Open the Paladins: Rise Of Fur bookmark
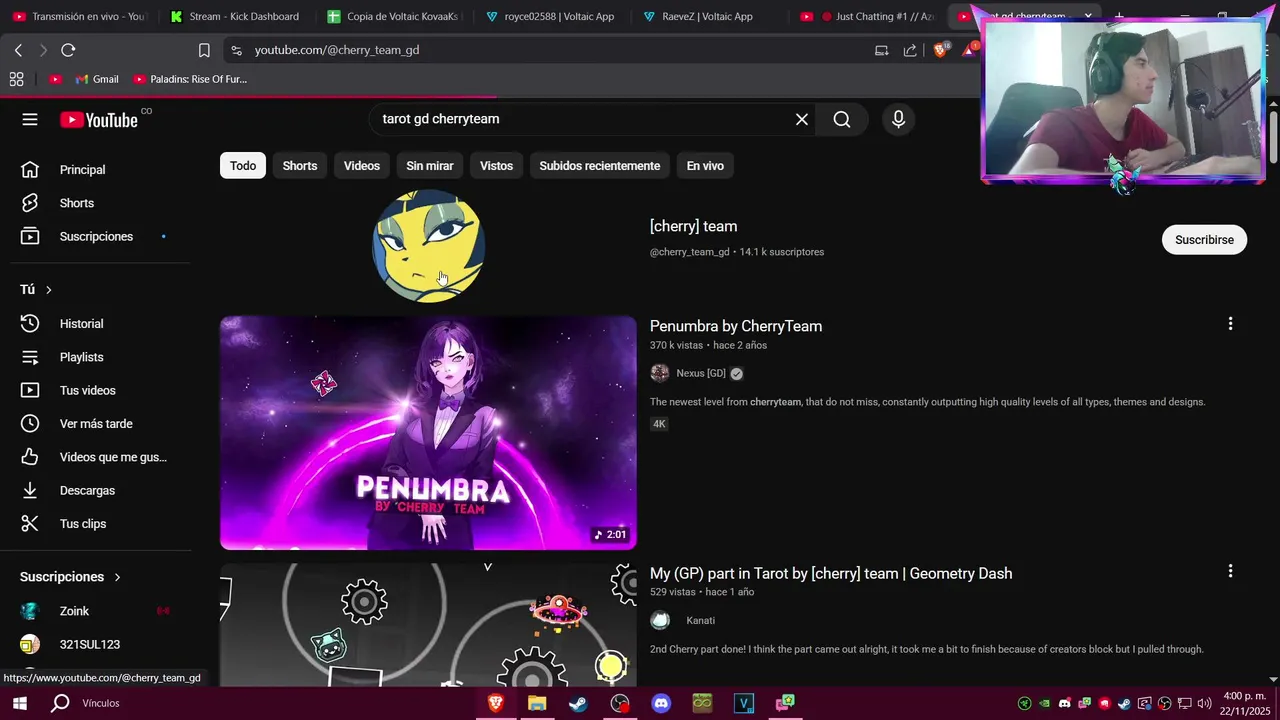 pos(190,79)
